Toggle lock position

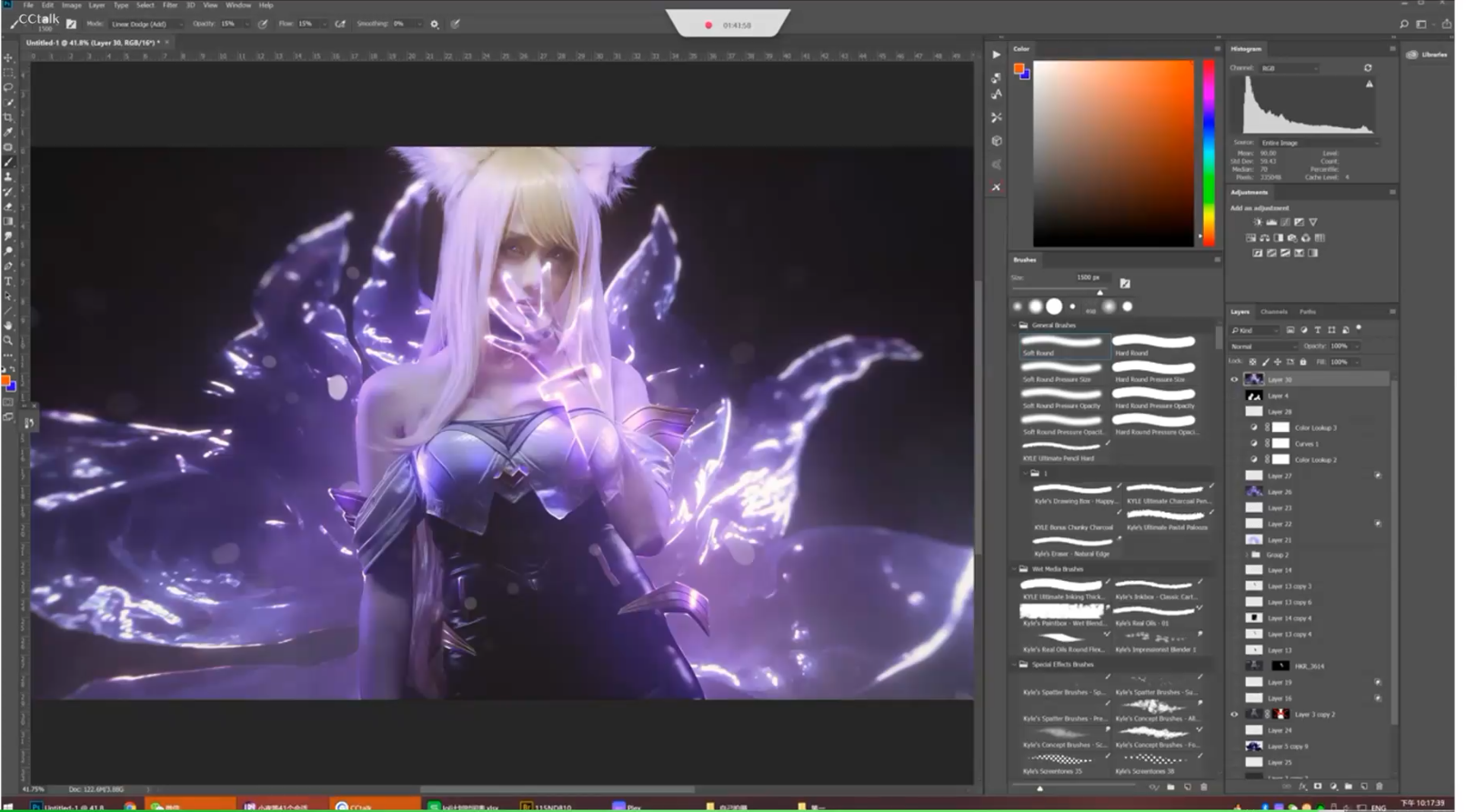tap(1277, 362)
